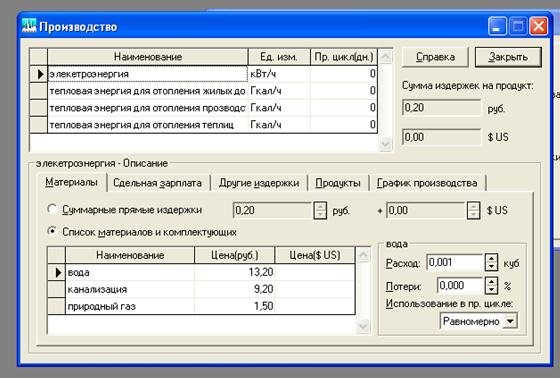Click the Справка button

(x=435, y=57)
